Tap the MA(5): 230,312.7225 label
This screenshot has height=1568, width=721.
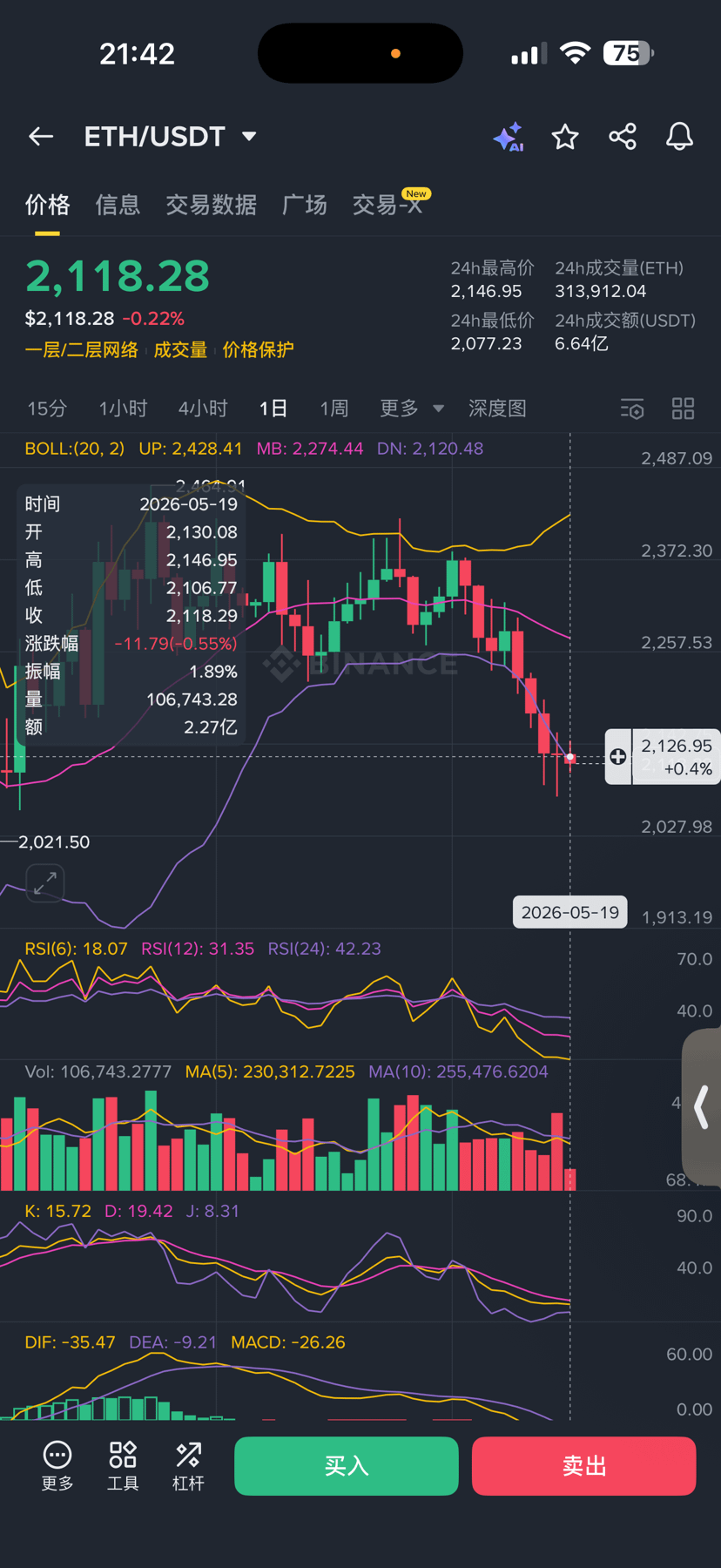pos(270,1071)
